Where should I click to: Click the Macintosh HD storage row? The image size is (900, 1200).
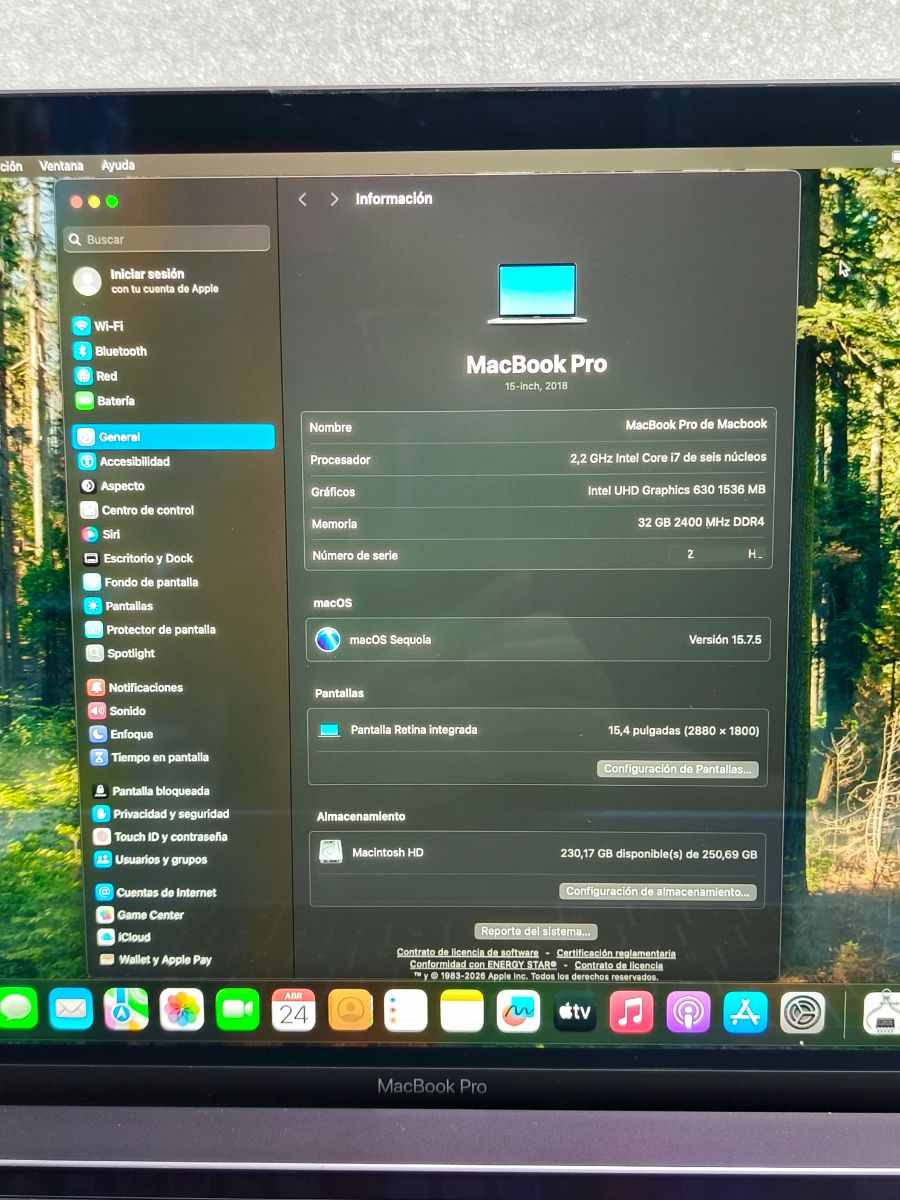(540, 853)
